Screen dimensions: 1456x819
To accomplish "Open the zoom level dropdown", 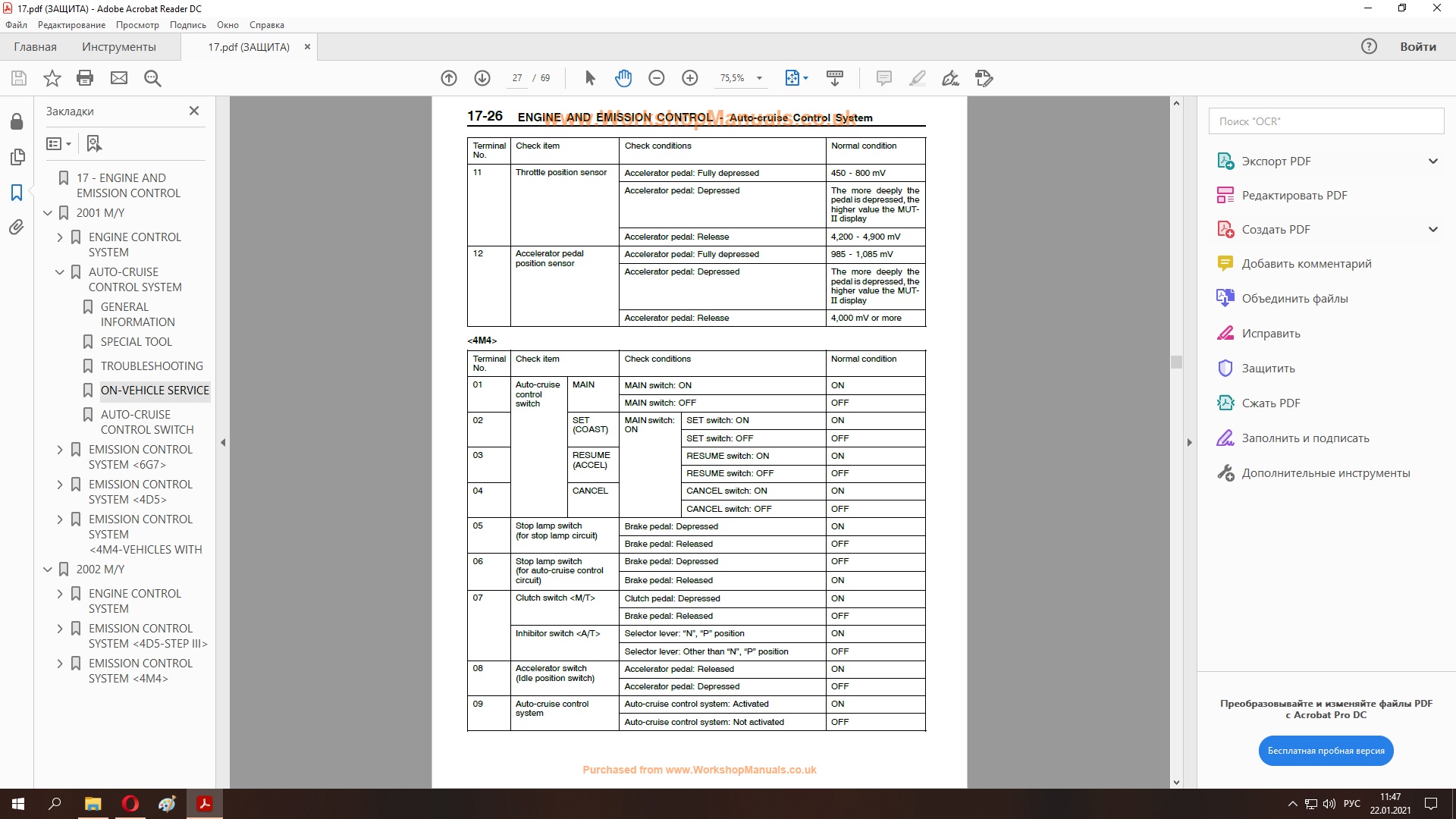I will 759,78.
